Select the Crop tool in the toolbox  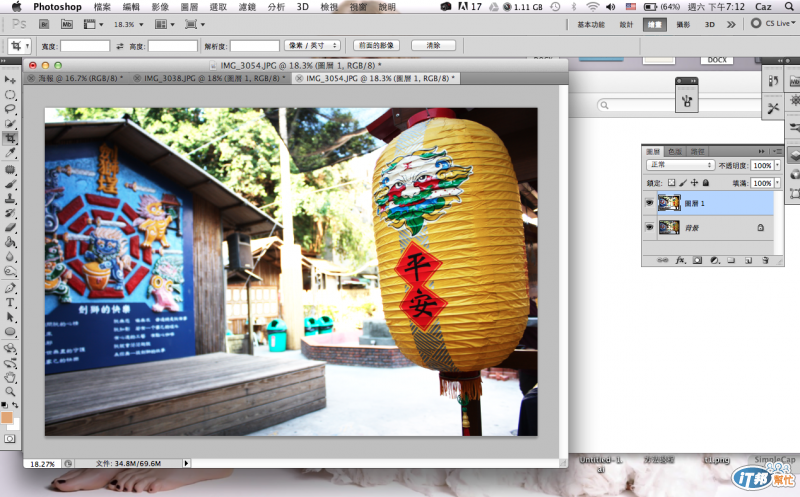coord(10,138)
